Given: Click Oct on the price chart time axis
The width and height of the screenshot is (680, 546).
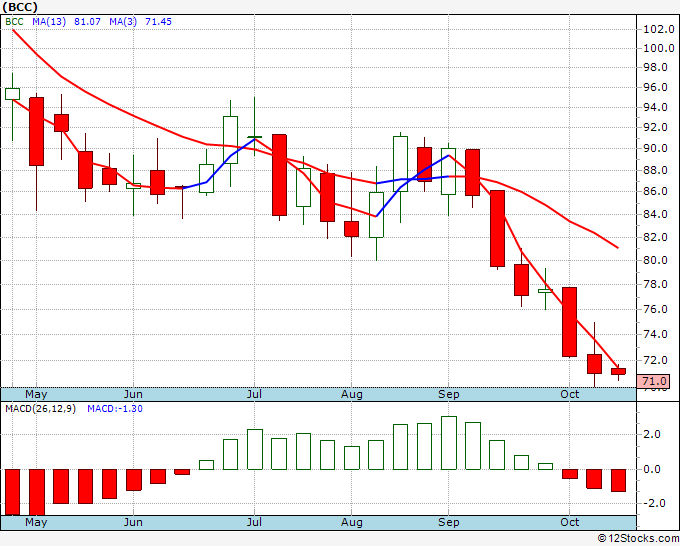Looking at the screenshot, I should point(569,394).
